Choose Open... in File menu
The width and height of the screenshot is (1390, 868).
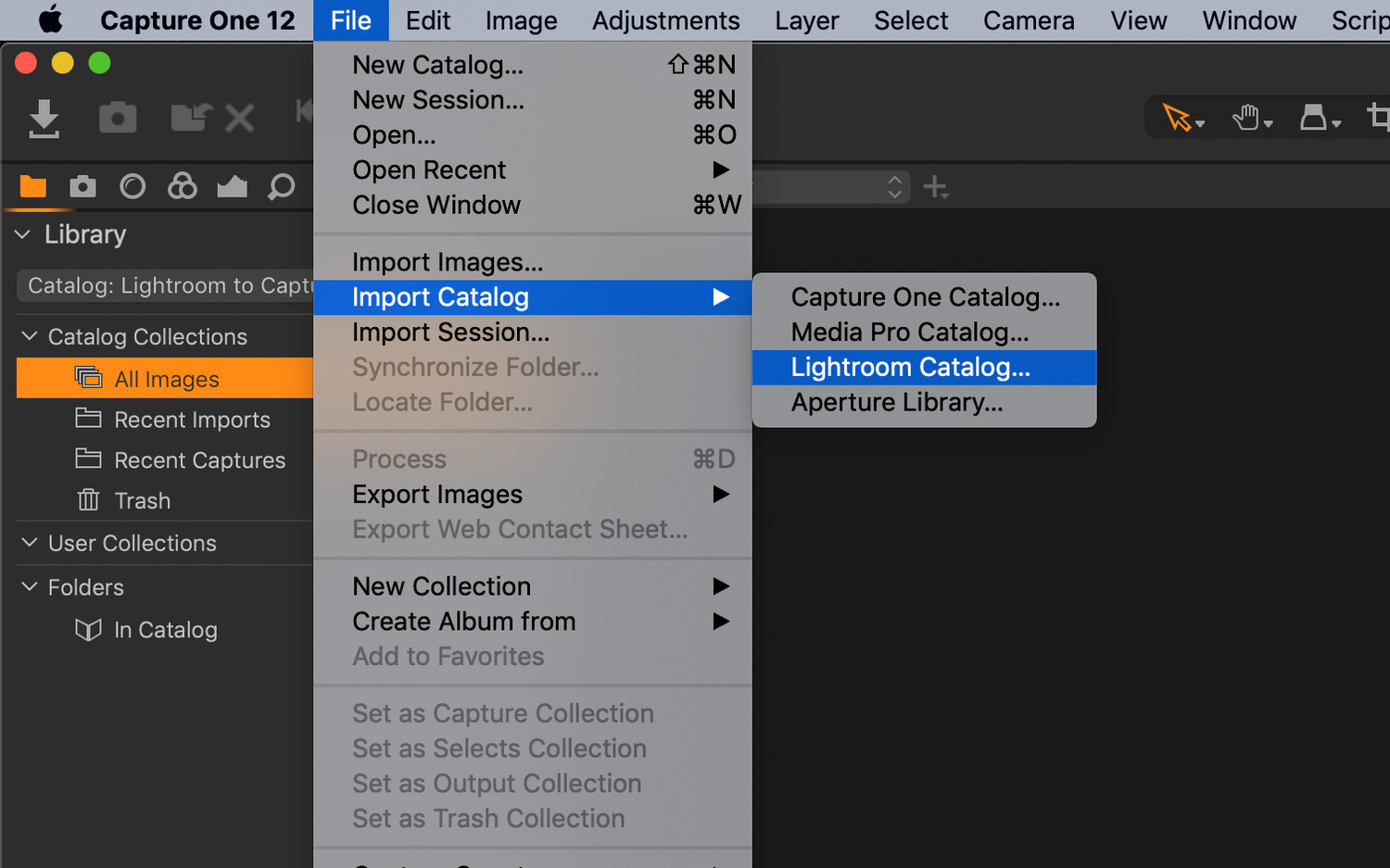point(532,135)
